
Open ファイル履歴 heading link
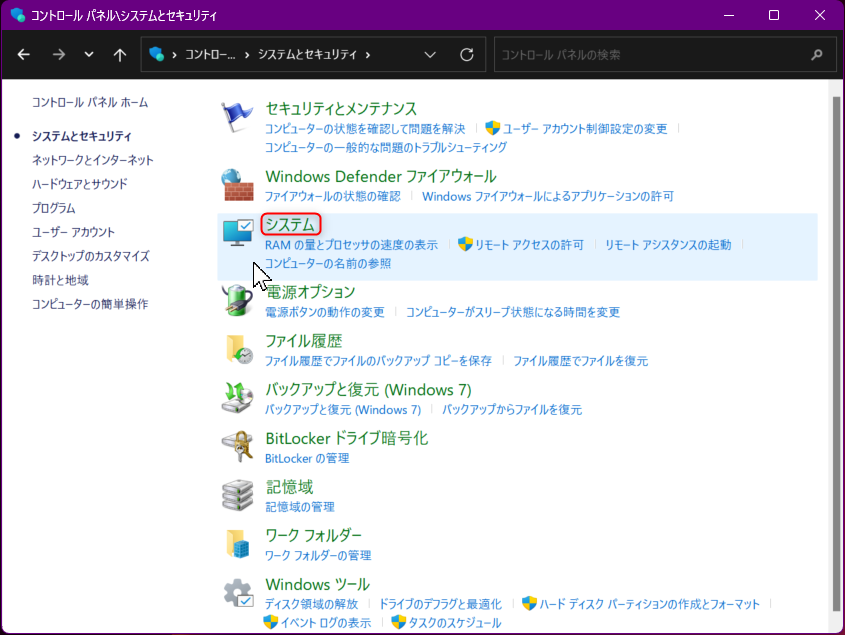point(304,341)
